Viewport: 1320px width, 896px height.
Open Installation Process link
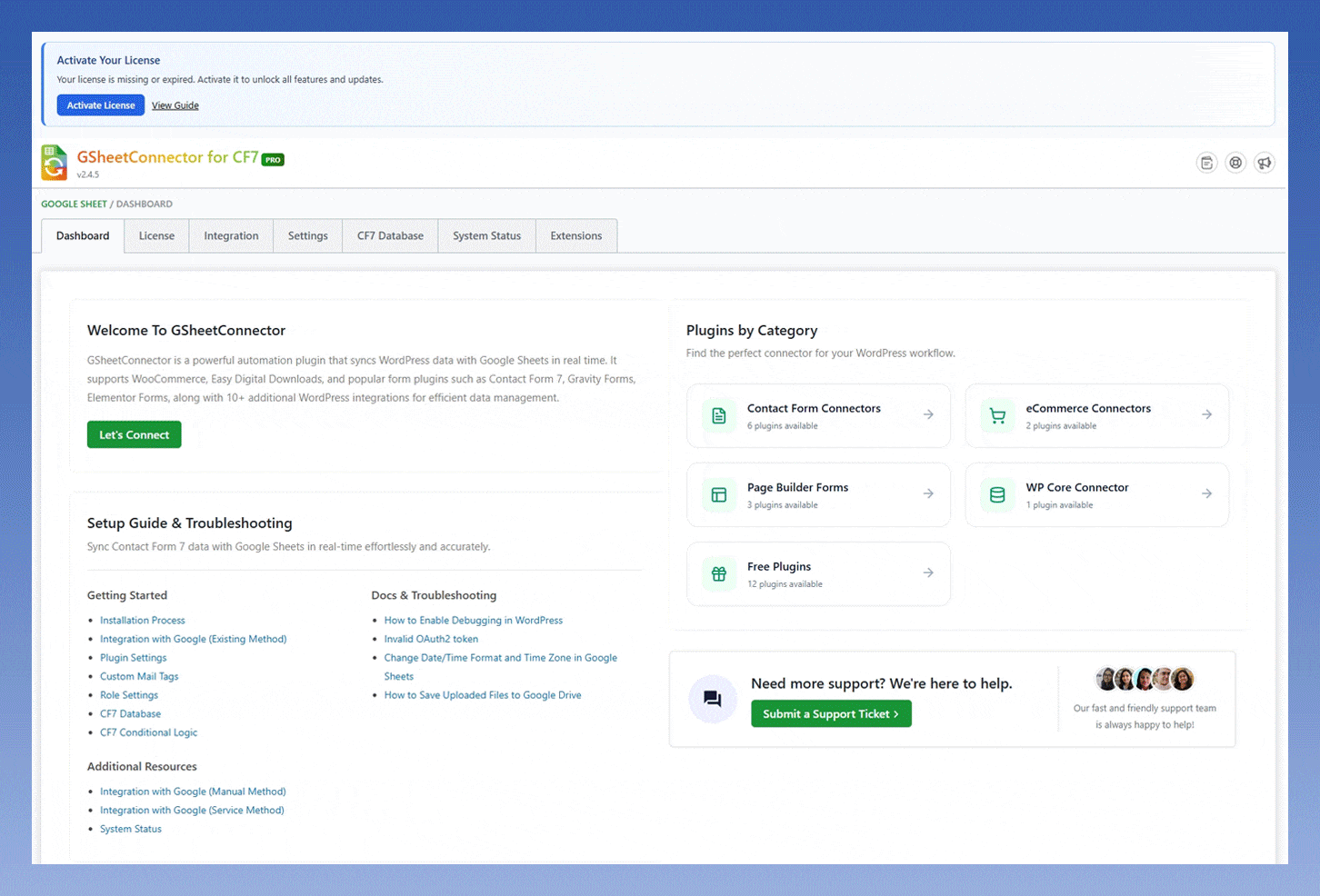(x=143, y=621)
